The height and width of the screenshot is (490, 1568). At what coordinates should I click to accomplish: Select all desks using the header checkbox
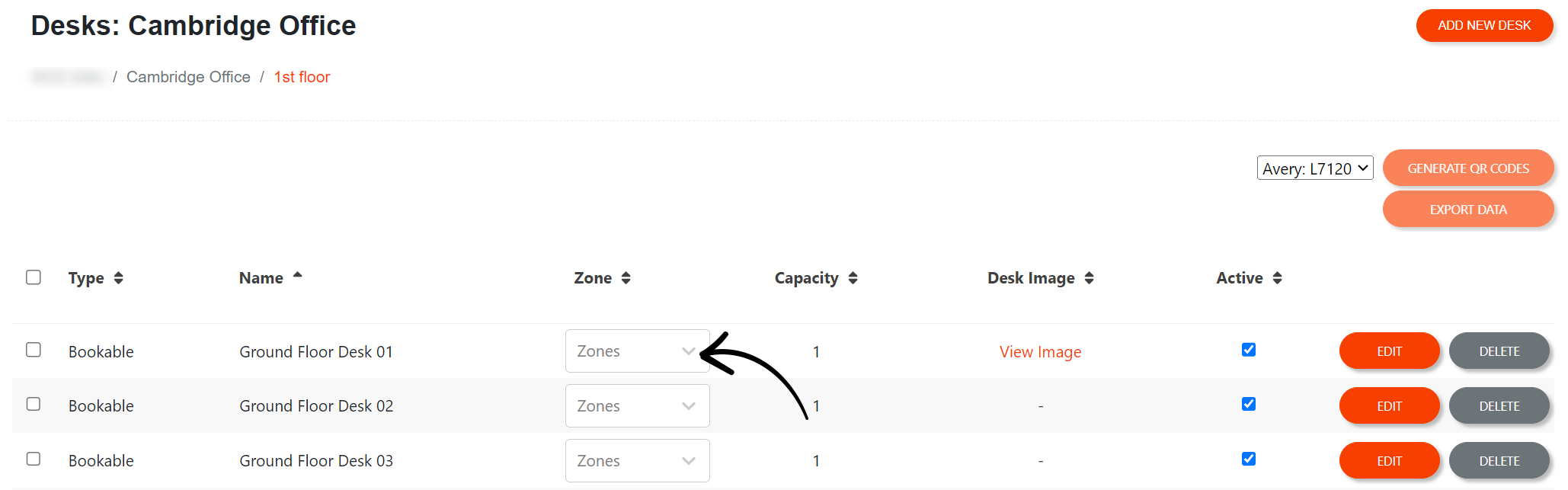[x=34, y=277]
